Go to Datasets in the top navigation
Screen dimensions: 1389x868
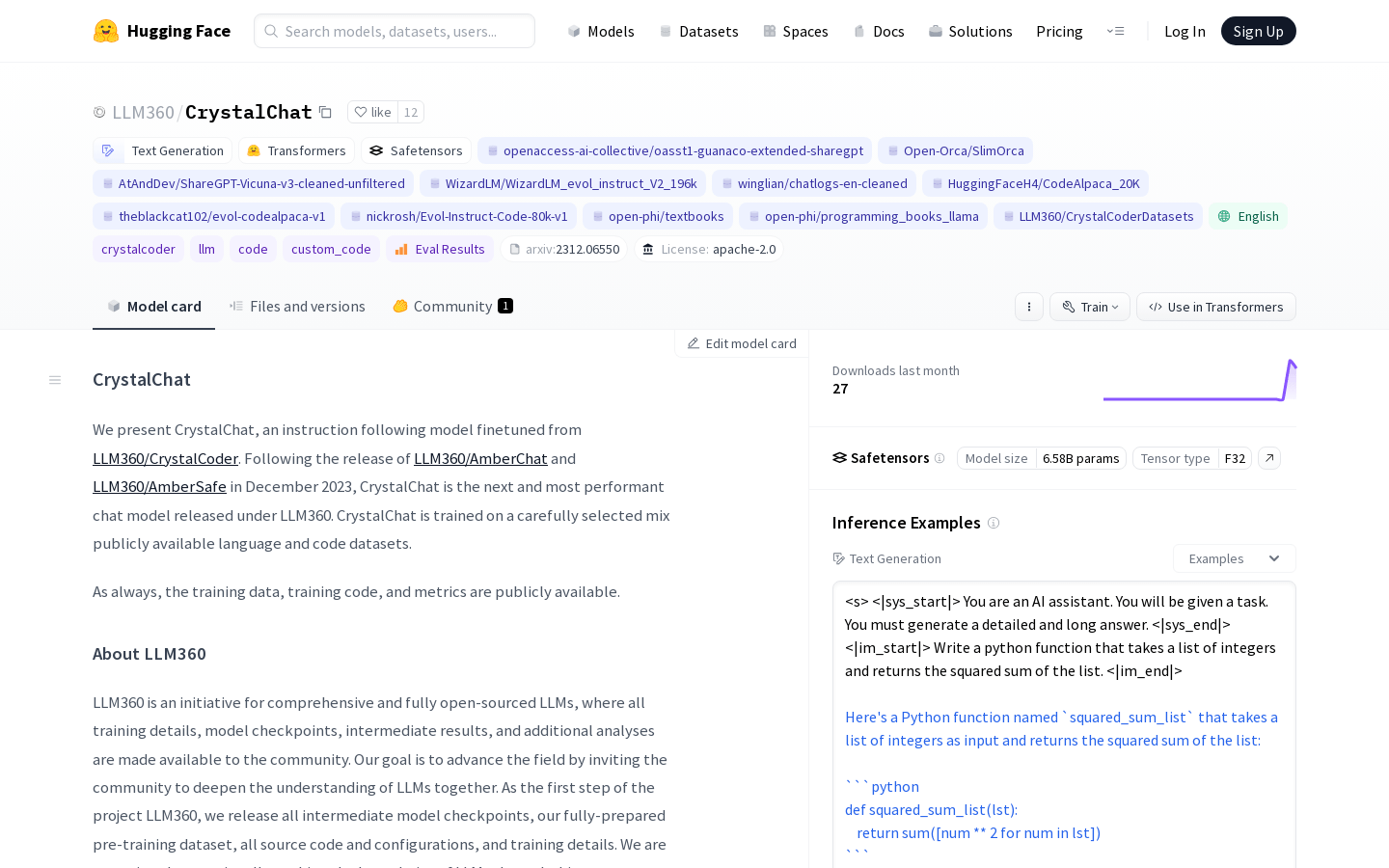click(x=698, y=31)
